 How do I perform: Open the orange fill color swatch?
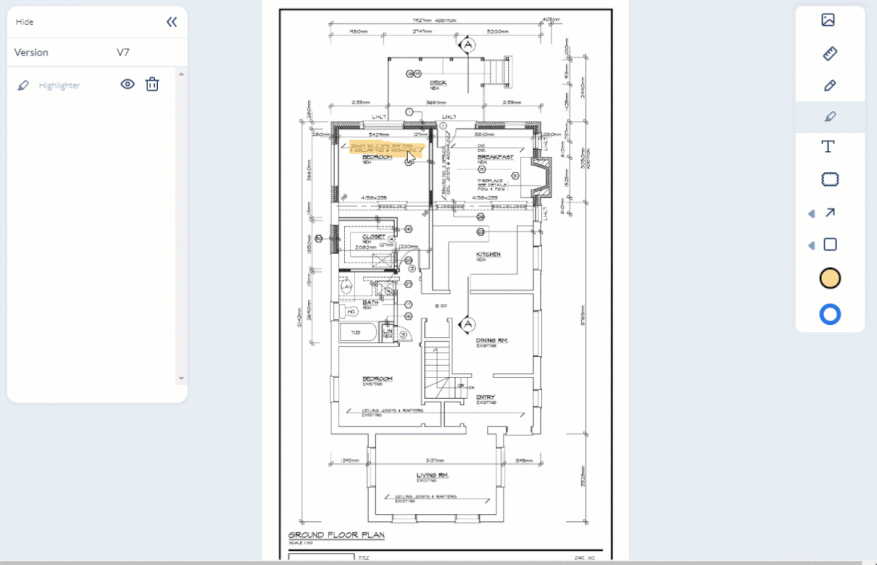830,279
